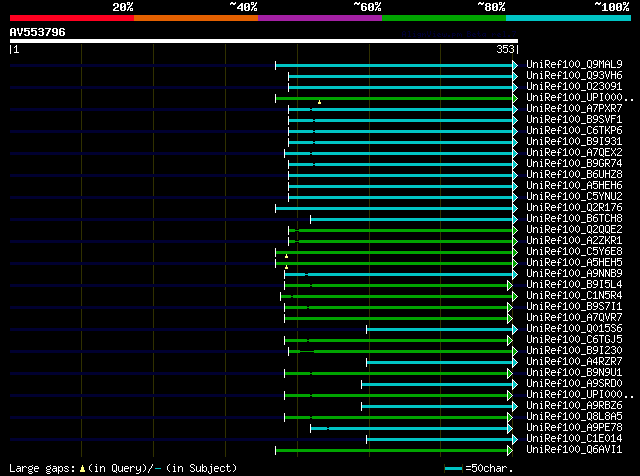This screenshot has width=640, height=476.
Task: Select the UniRef100_Q8L8A5 label
Action: [x=574, y=417]
